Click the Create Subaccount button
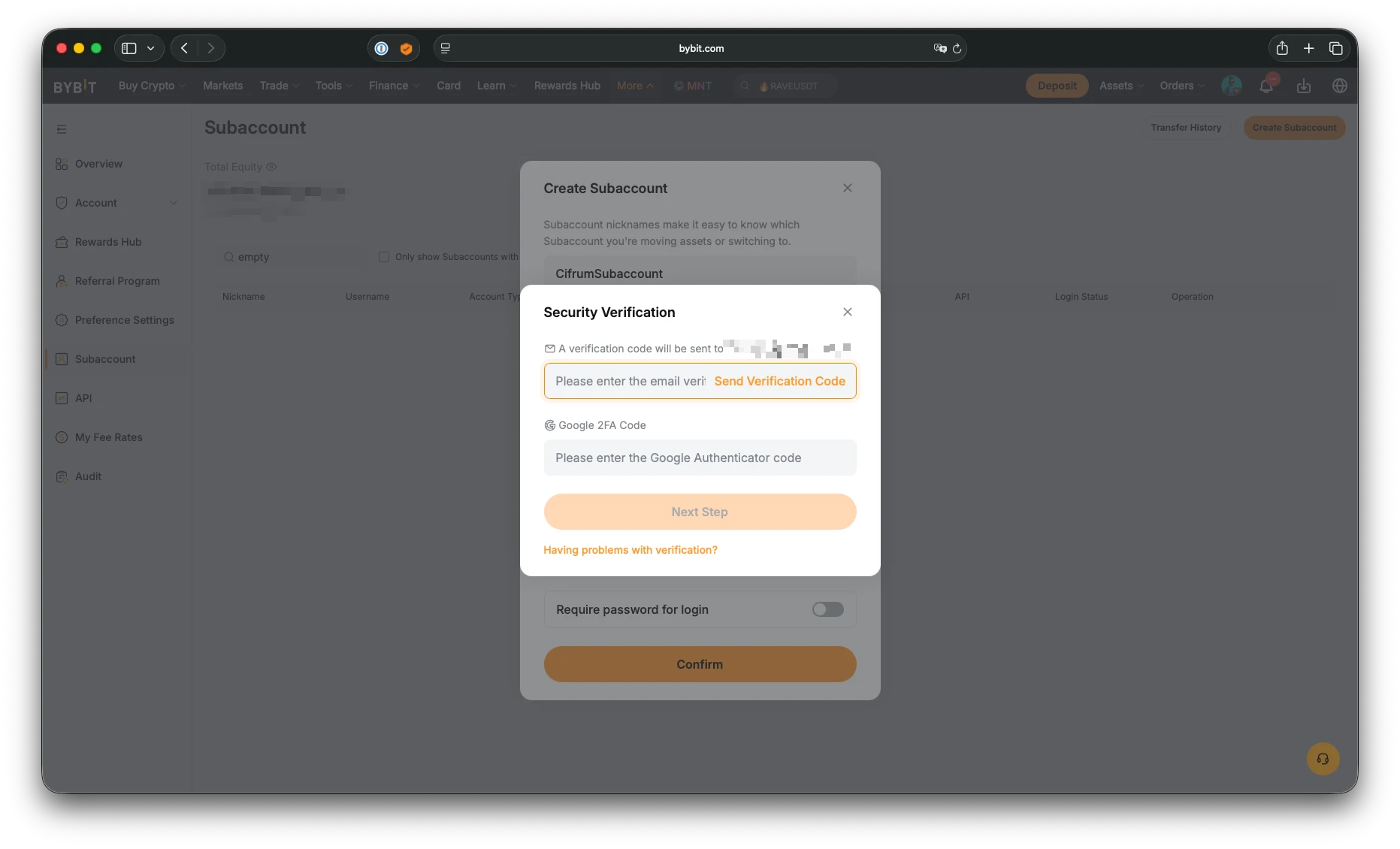 [x=1294, y=128]
